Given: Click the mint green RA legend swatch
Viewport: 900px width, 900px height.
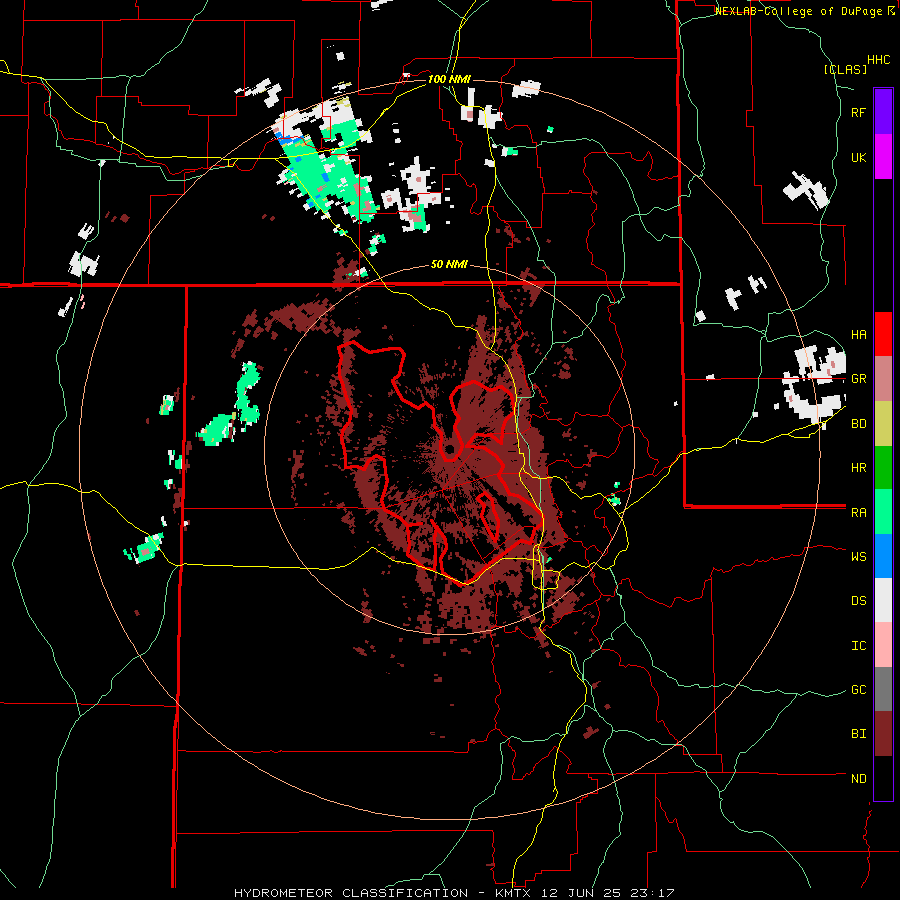Looking at the screenshot, I should point(883,512).
